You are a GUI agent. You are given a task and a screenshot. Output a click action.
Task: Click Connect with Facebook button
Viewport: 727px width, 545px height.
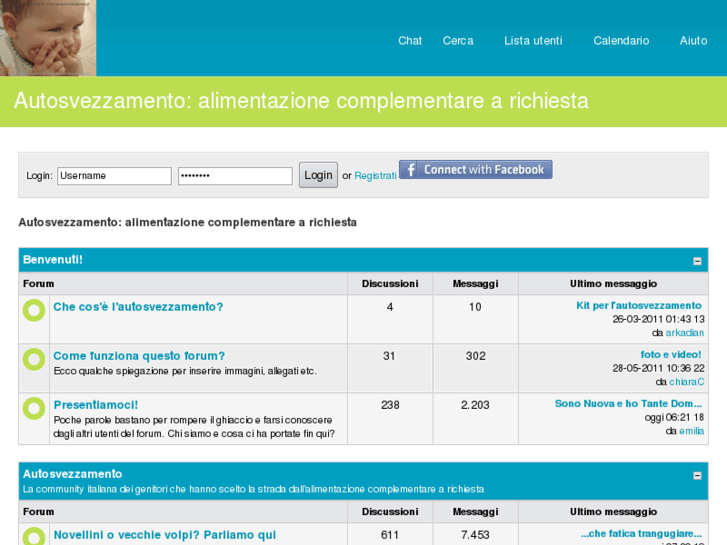coord(475,170)
